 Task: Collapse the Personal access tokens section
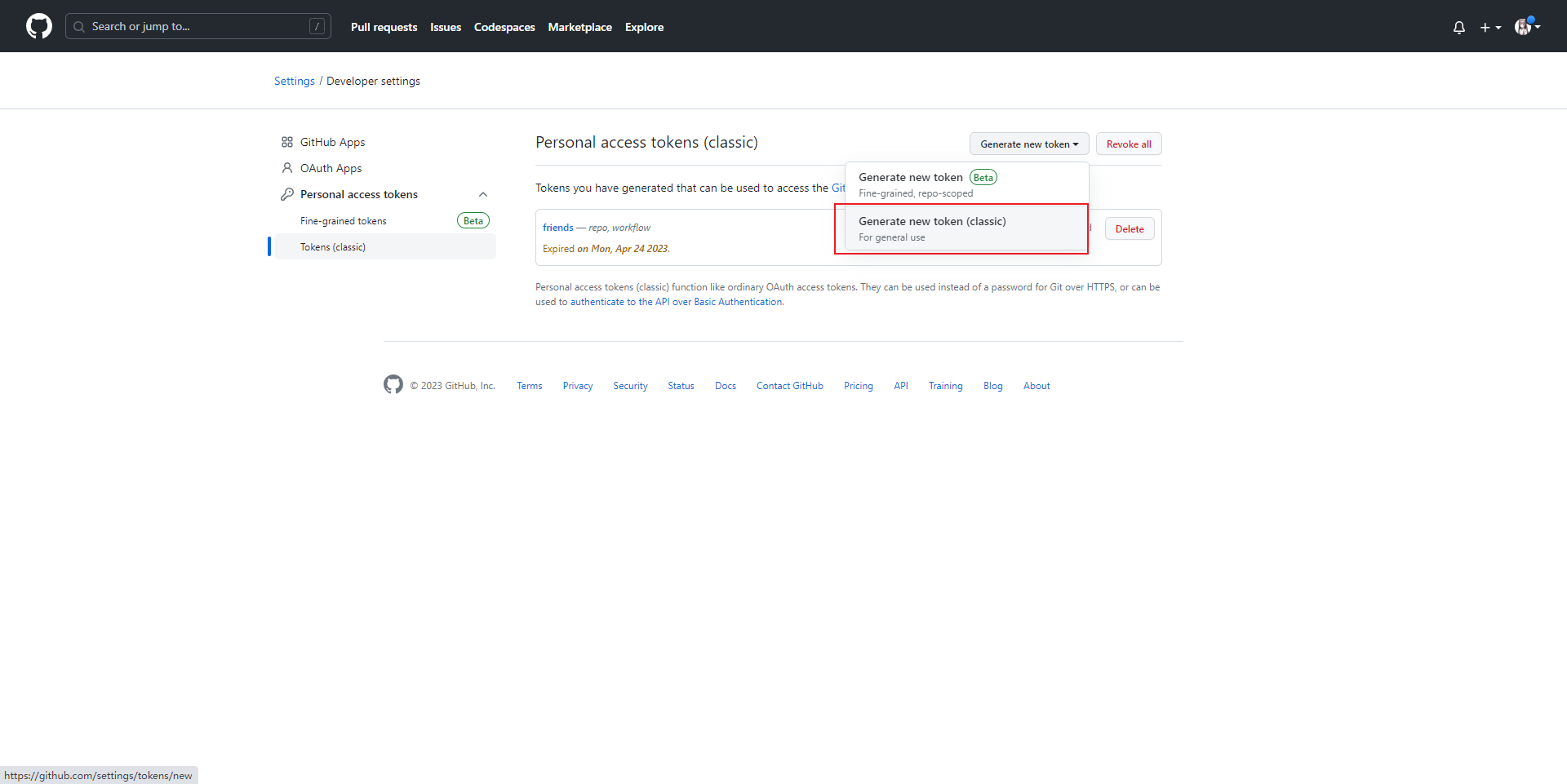[483, 194]
